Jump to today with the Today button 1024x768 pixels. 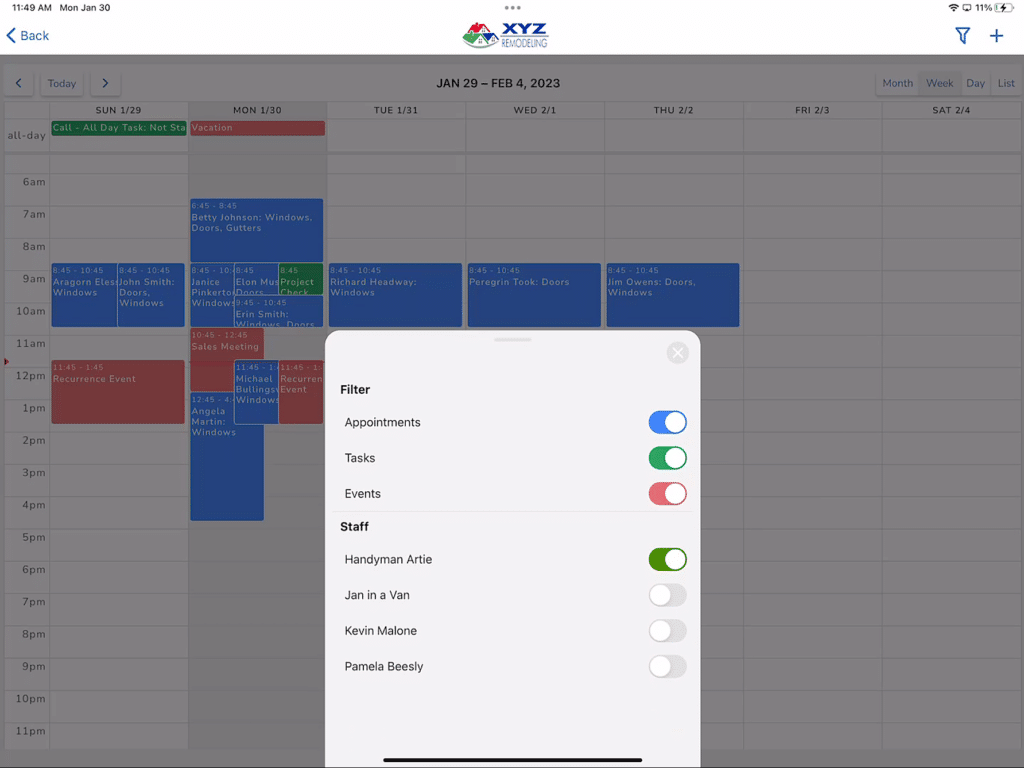[x=61, y=83]
